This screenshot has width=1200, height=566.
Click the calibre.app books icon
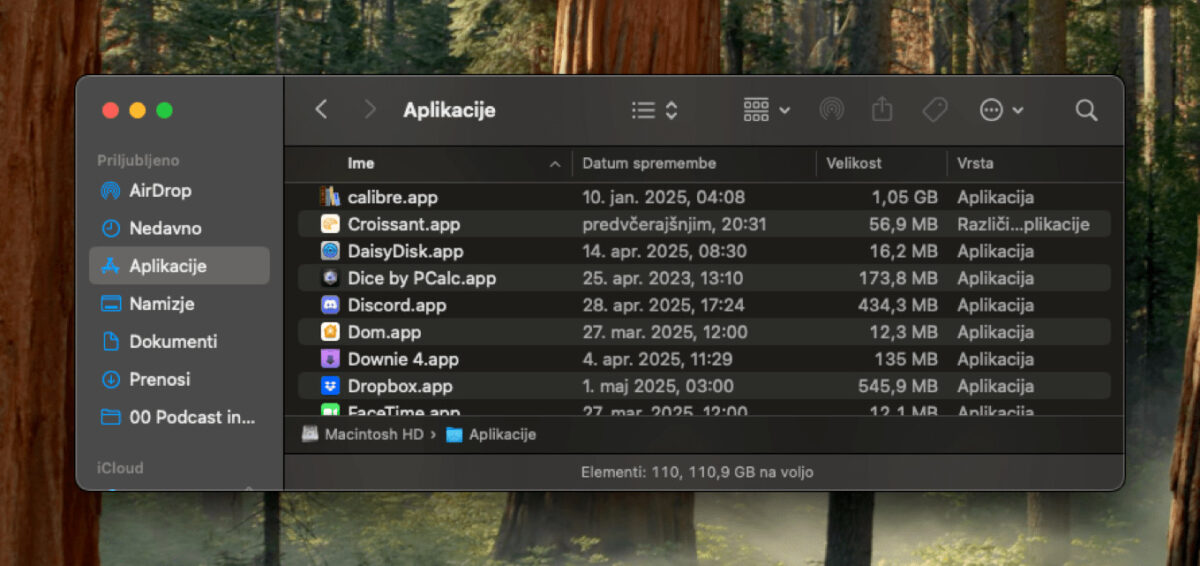(x=330, y=197)
